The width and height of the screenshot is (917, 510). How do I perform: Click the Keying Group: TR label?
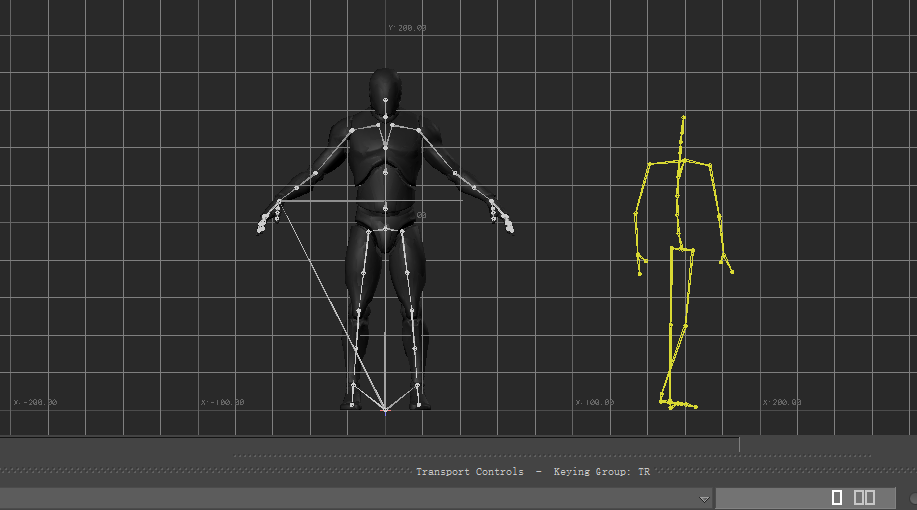point(601,472)
